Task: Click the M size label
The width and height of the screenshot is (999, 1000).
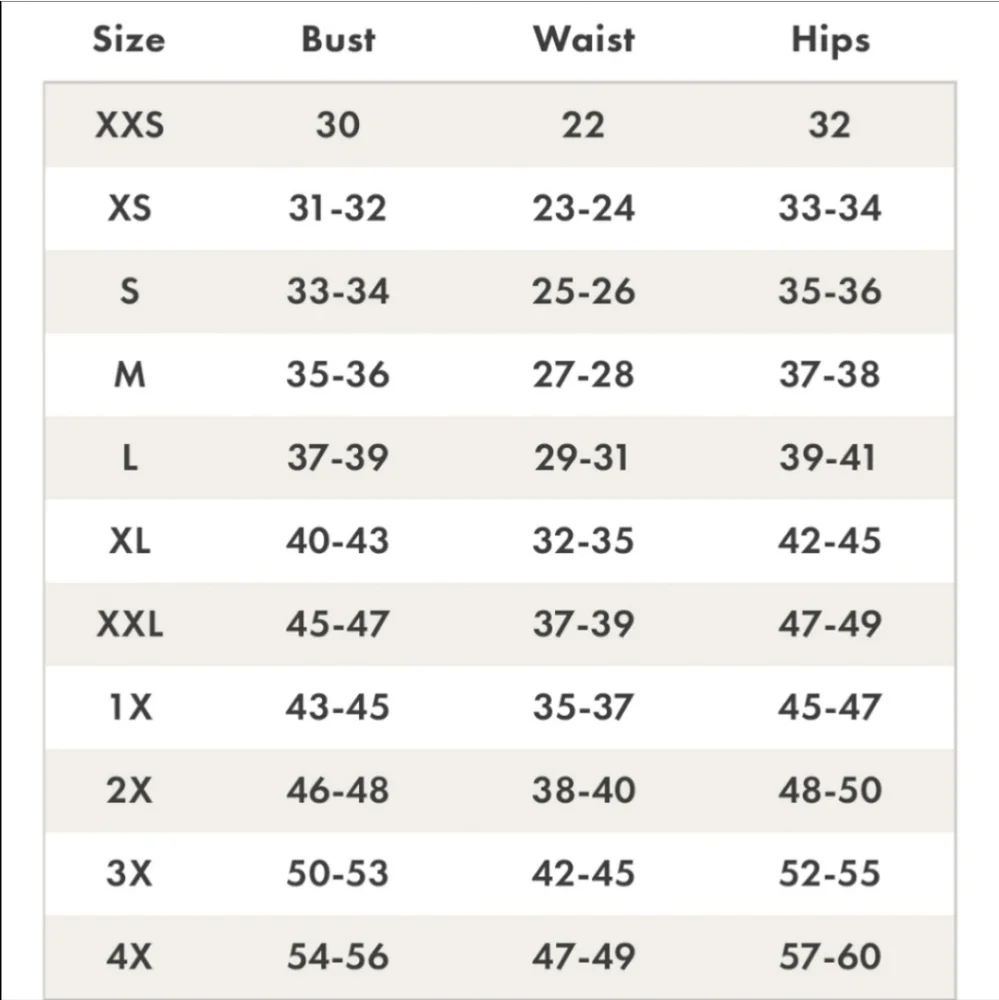Action: (130, 375)
